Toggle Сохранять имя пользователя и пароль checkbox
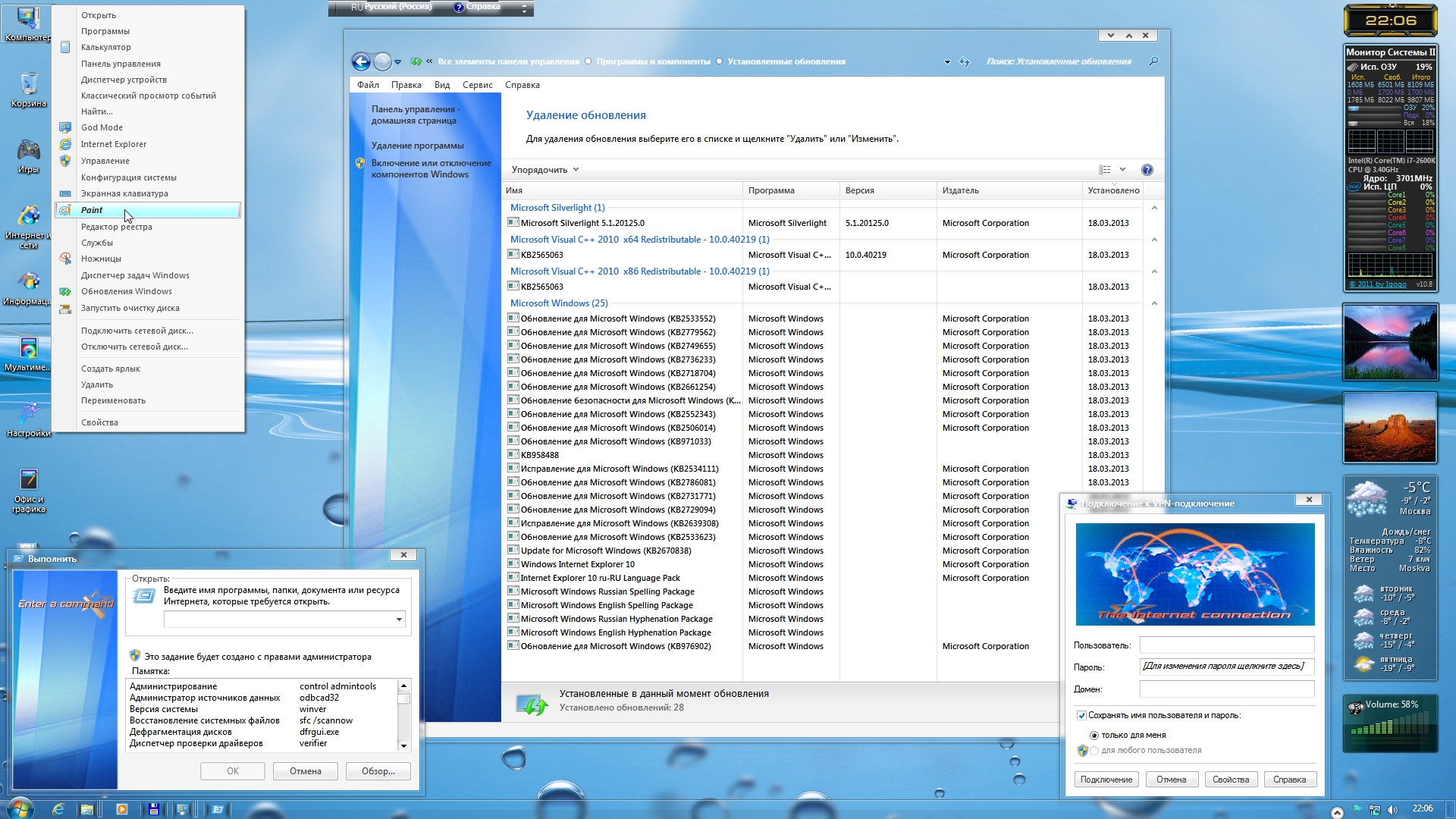The width and height of the screenshot is (1456, 819). click(1081, 715)
